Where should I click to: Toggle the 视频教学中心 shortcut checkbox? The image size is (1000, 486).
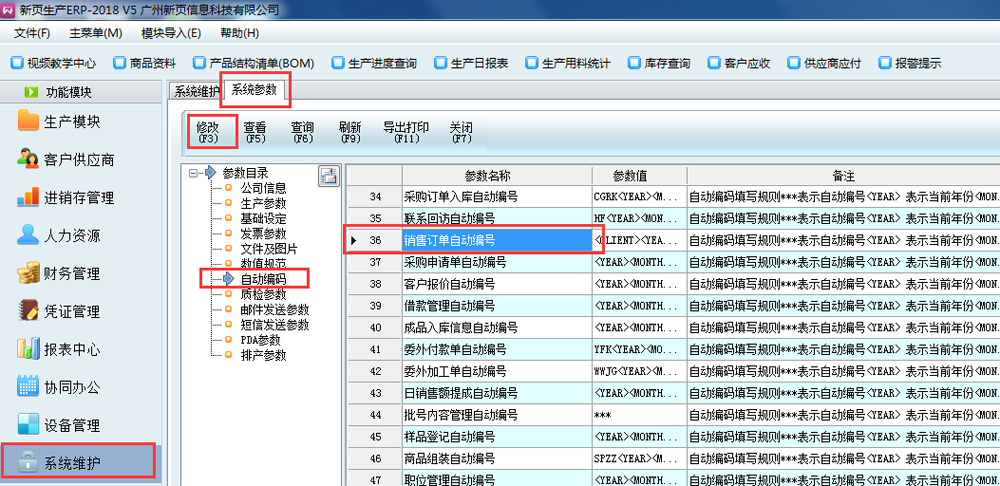pos(17,63)
